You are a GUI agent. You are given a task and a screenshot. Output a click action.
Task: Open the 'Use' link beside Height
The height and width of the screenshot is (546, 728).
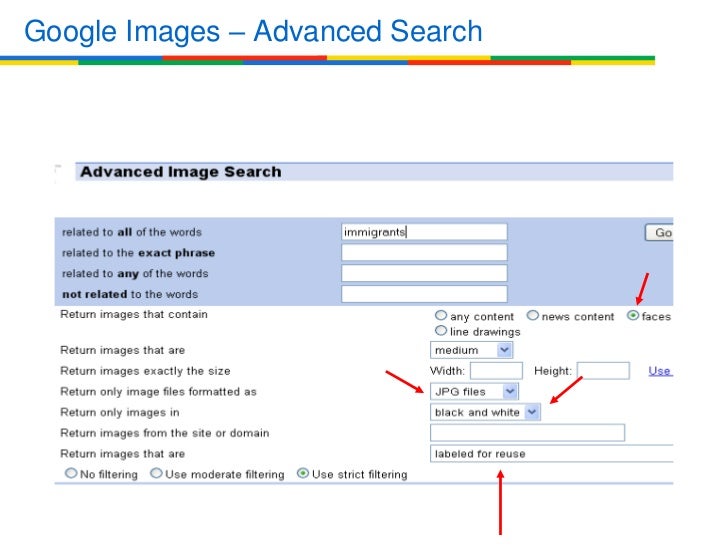tap(660, 371)
